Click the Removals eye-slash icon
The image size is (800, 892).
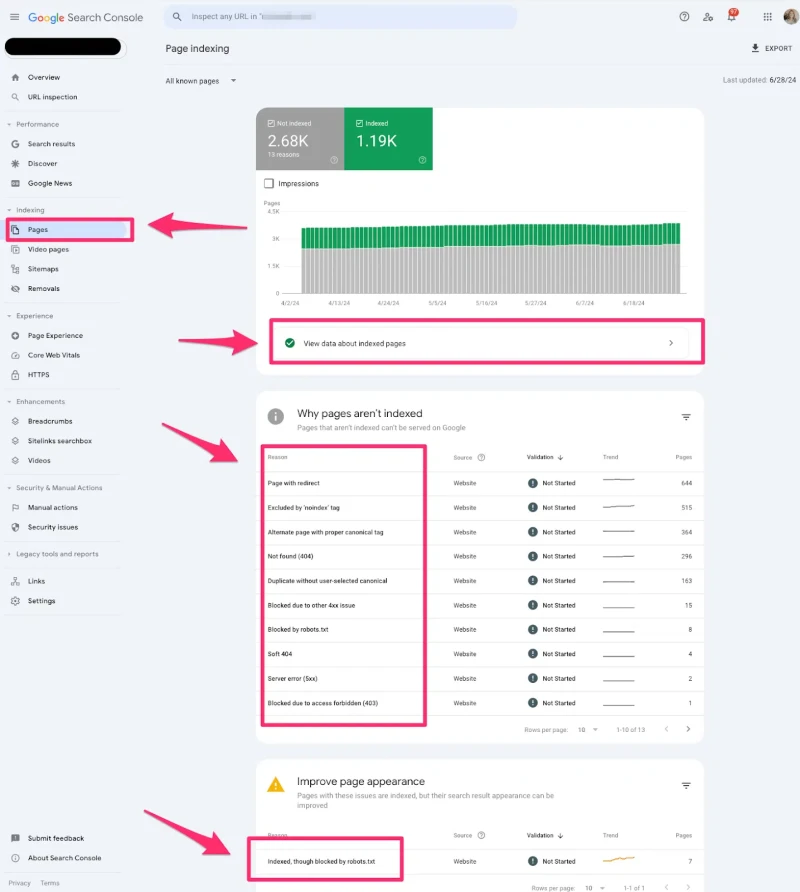coord(15,289)
